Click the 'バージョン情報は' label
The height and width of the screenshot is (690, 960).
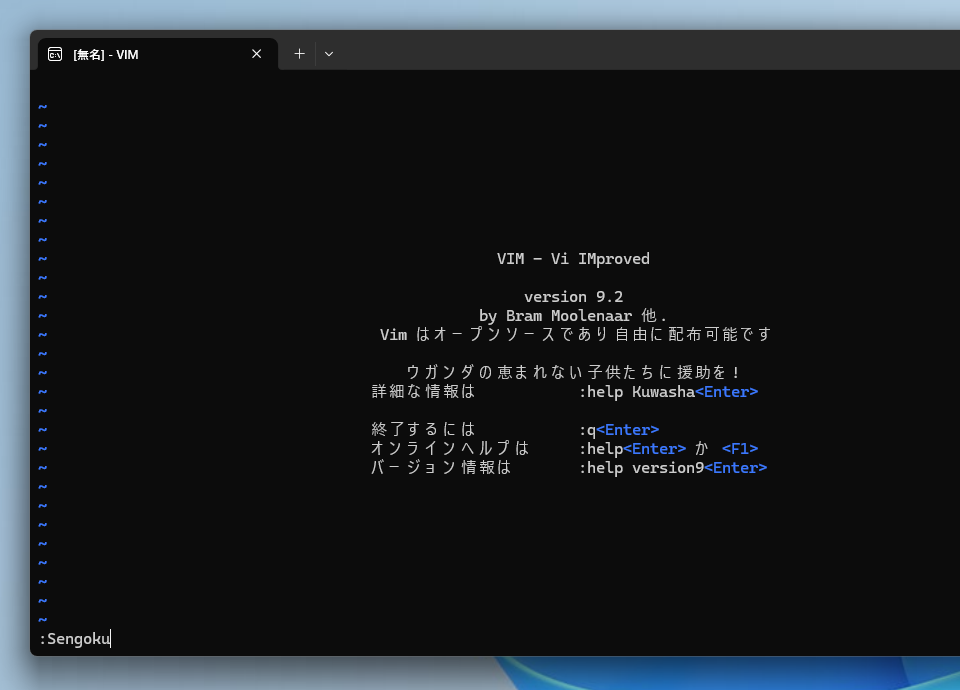(441, 467)
